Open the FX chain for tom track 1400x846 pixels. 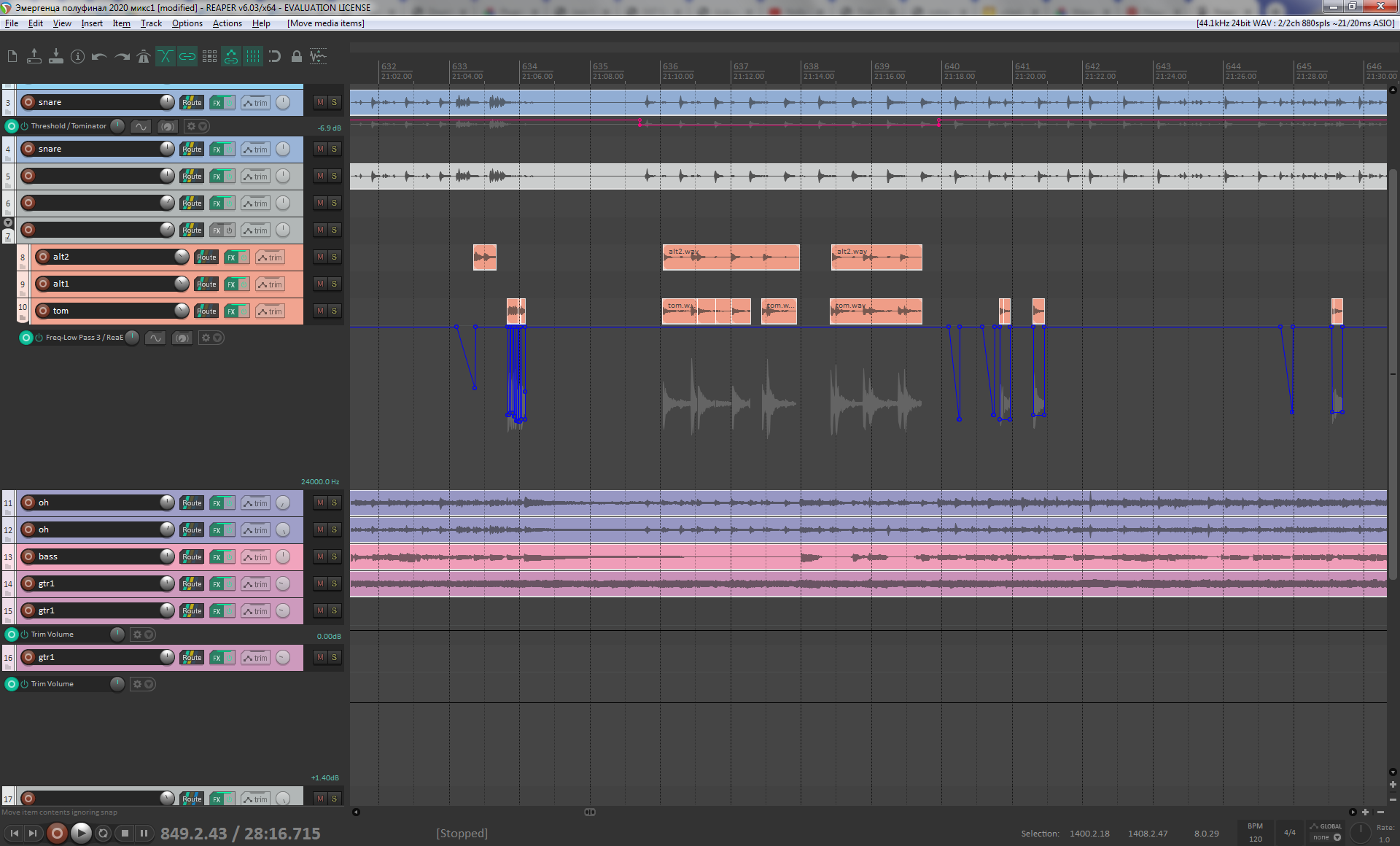tap(231, 311)
